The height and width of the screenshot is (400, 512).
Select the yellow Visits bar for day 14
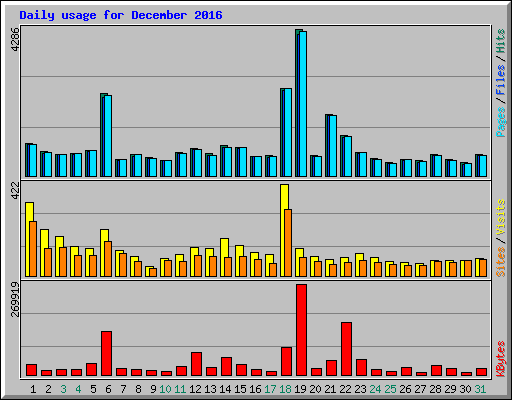click(x=223, y=257)
